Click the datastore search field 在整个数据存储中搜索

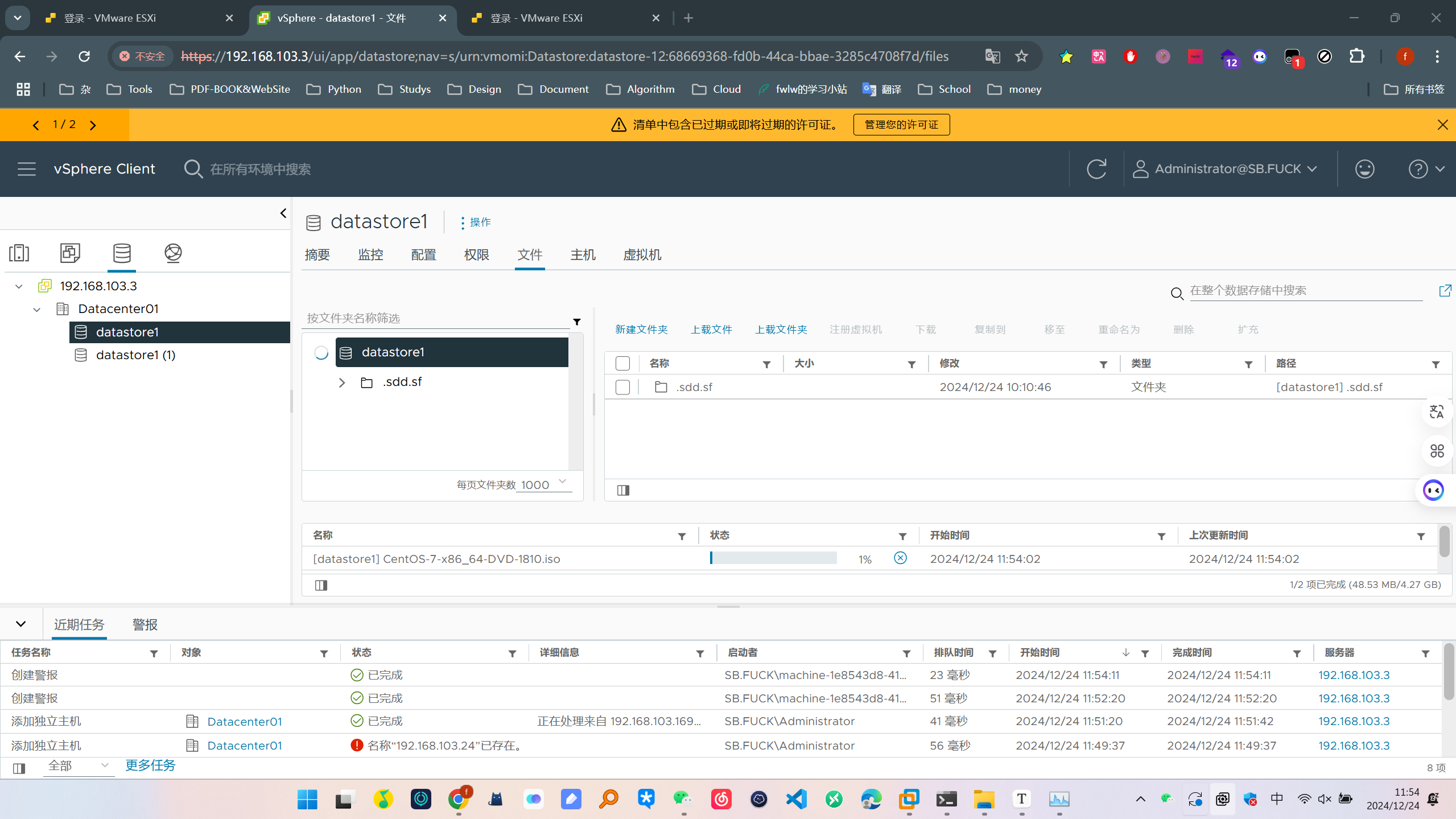tap(1306, 291)
